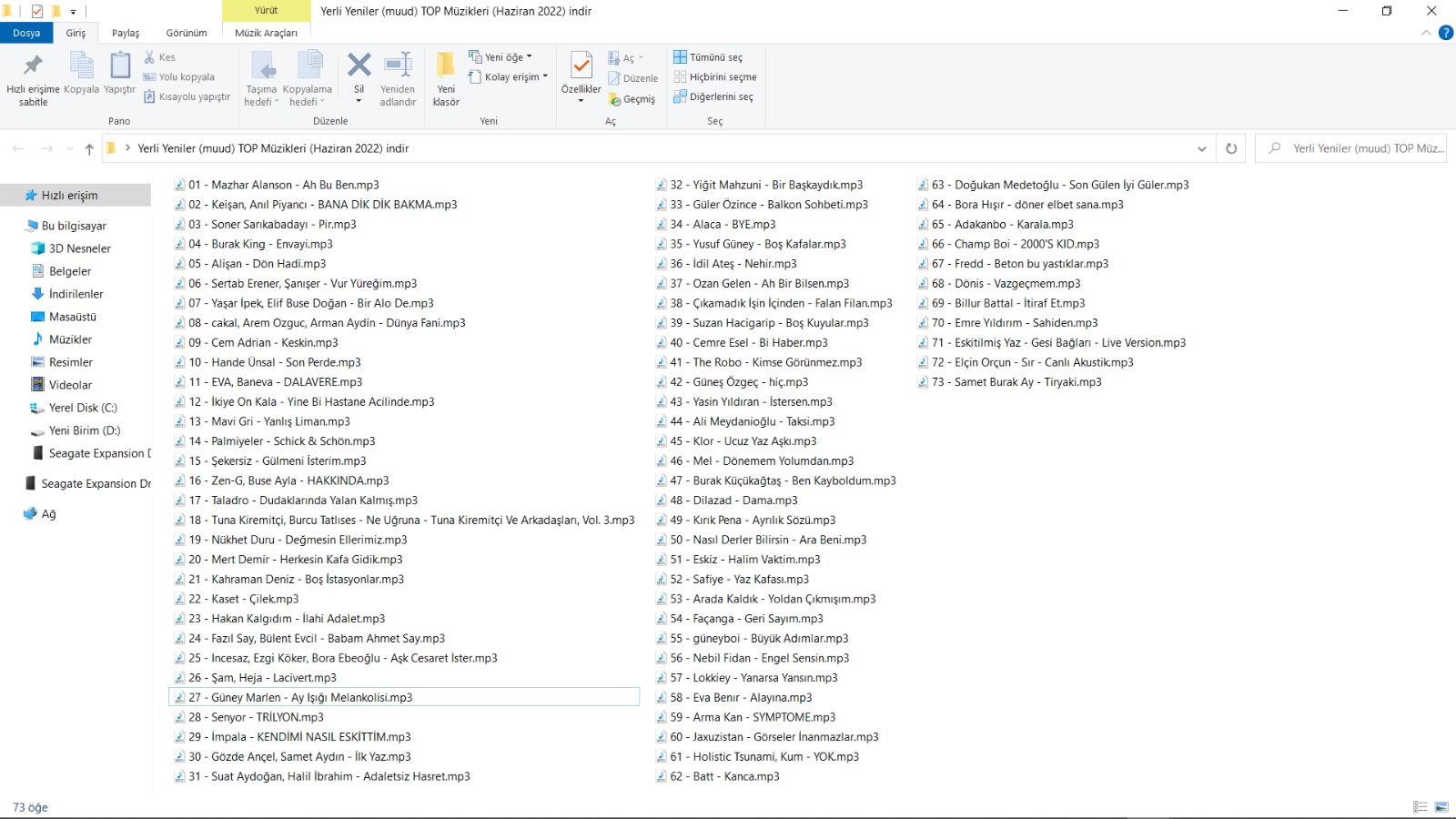Click Hiçbirini seçme in ribbon

pyautogui.click(x=715, y=77)
